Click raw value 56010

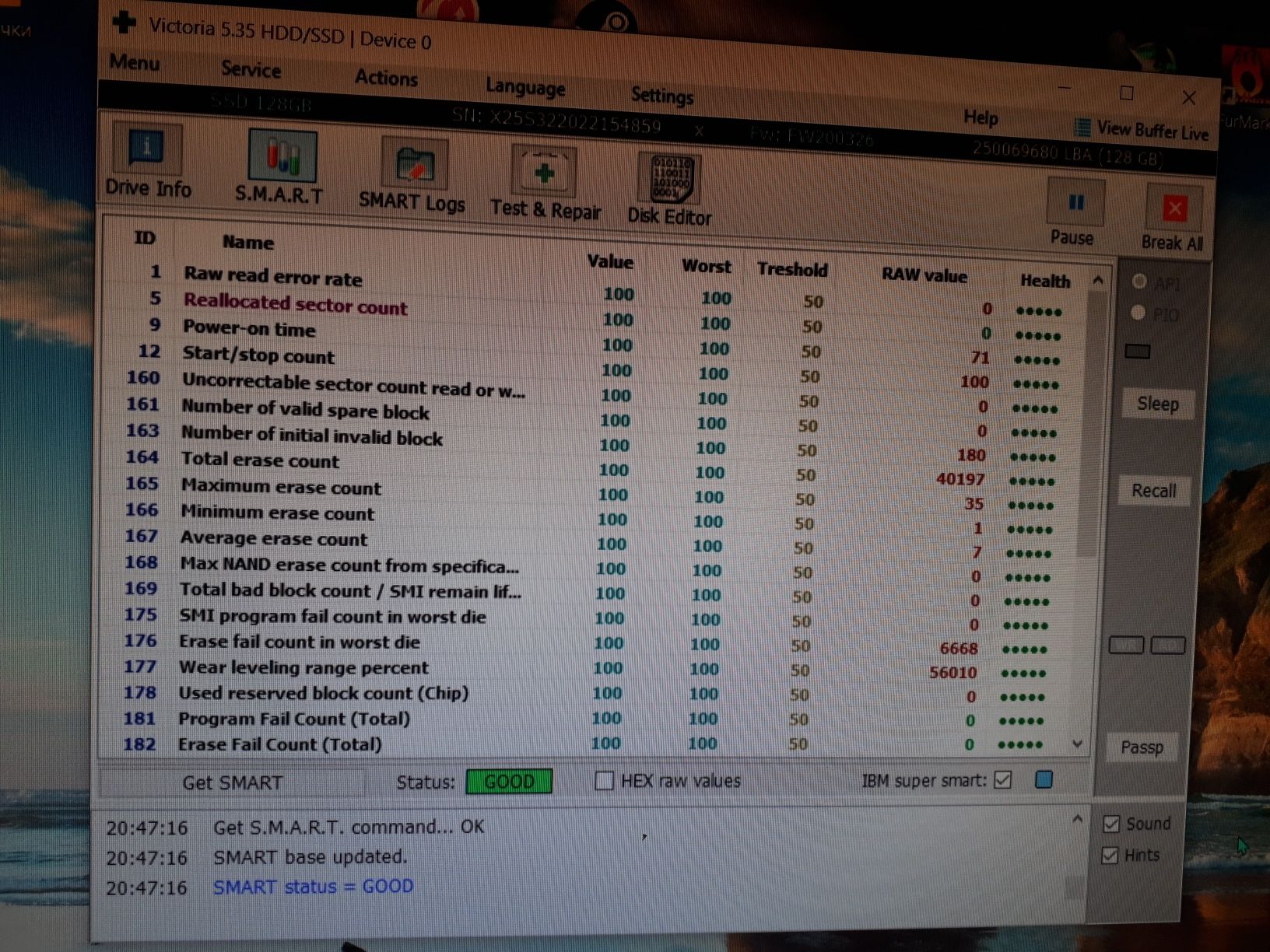coord(953,672)
